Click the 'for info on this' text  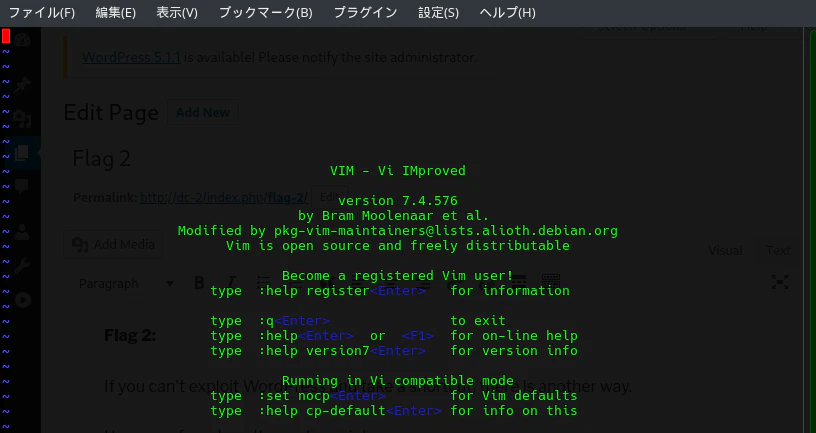pos(514,411)
